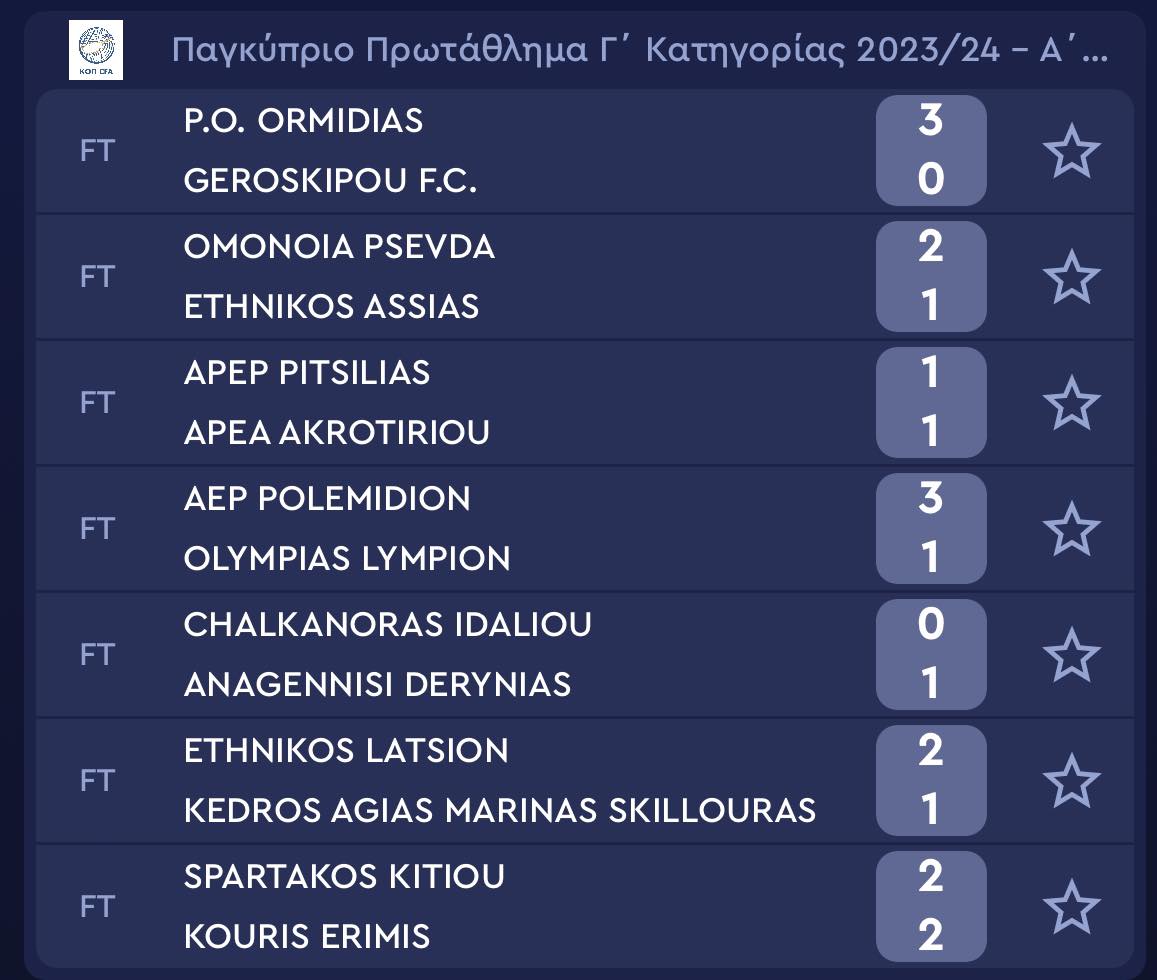1157x980 pixels.
Task: Open P.O. ORMIDIAS team page
Action: click(x=303, y=121)
